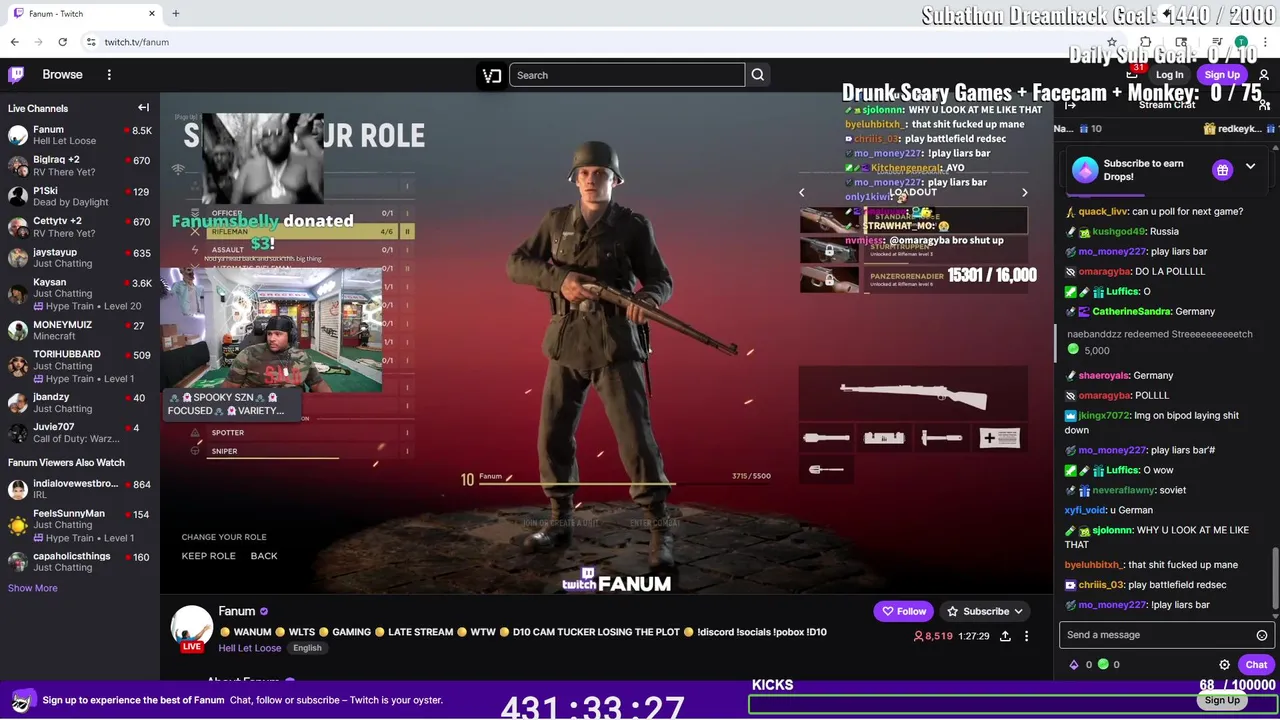Click Show More under recommended channels

(33, 588)
